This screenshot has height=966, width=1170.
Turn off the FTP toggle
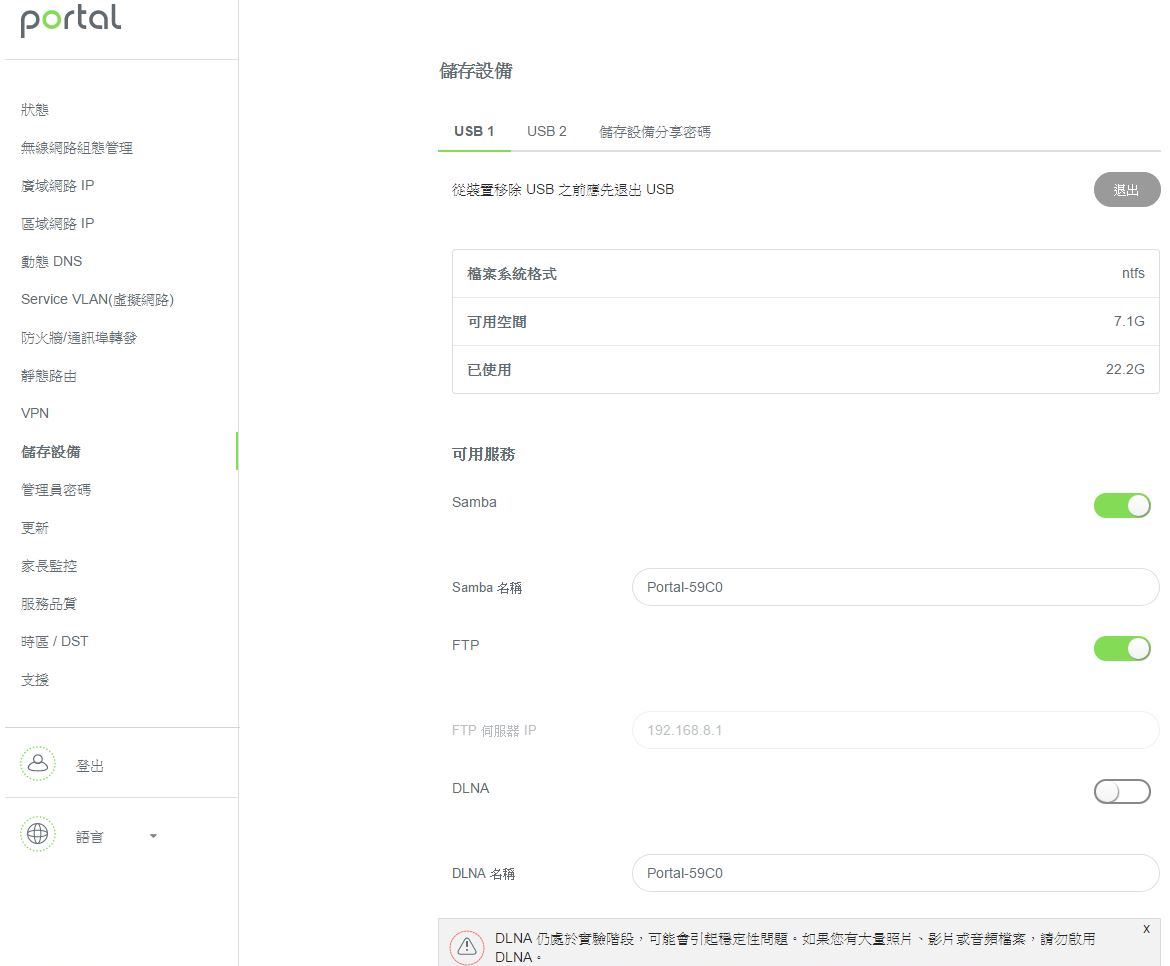[1122, 648]
